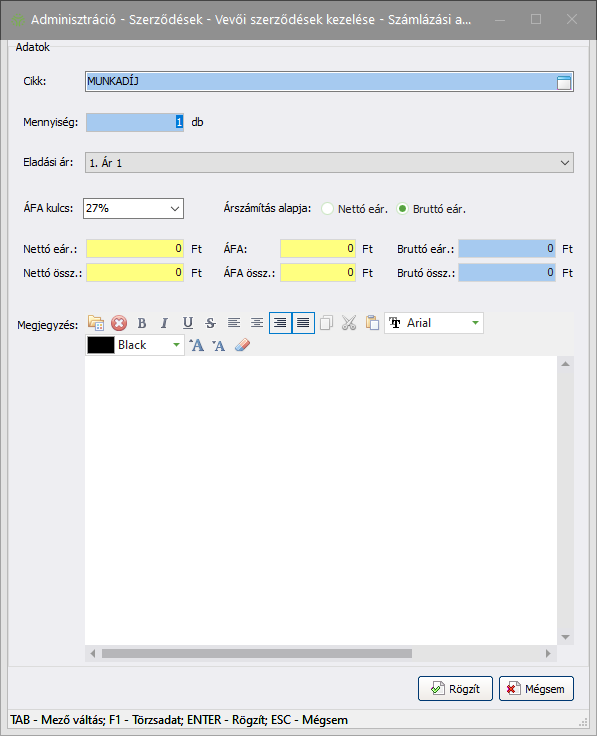
Task: Select the Bruttó eár. radio button
Action: point(402,209)
